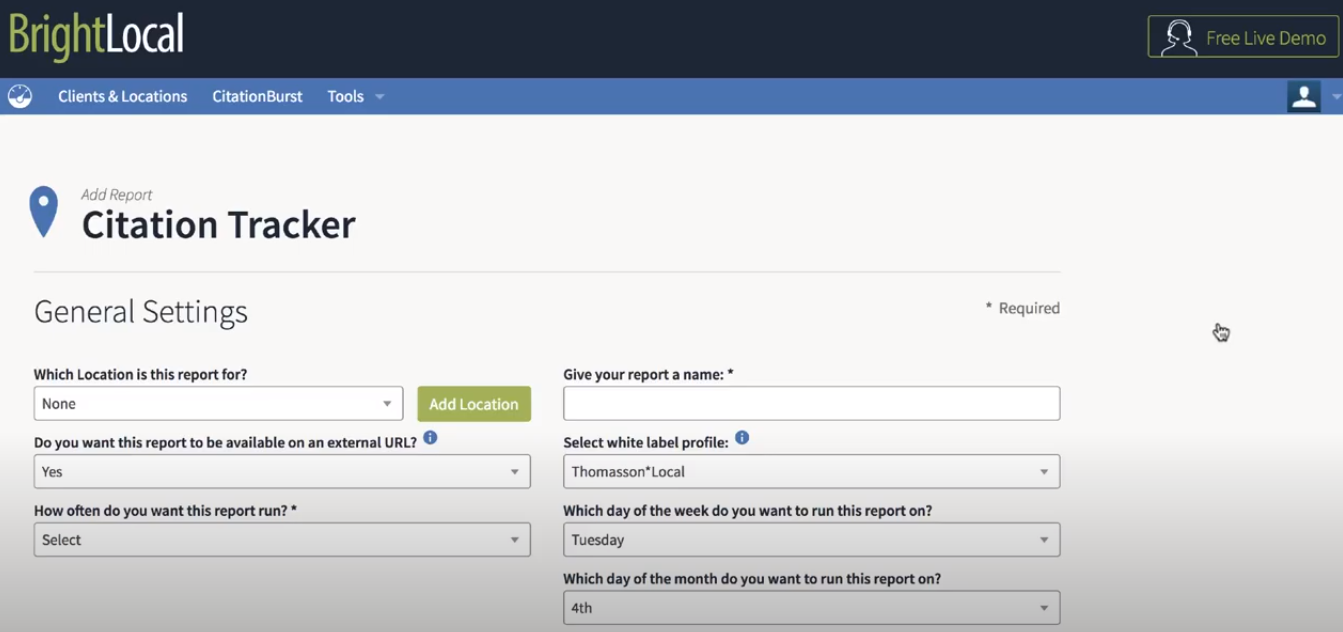The width and height of the screenshot is (1343, 632).
Task: Click the Citation Tracker heading
Action: 218,225
